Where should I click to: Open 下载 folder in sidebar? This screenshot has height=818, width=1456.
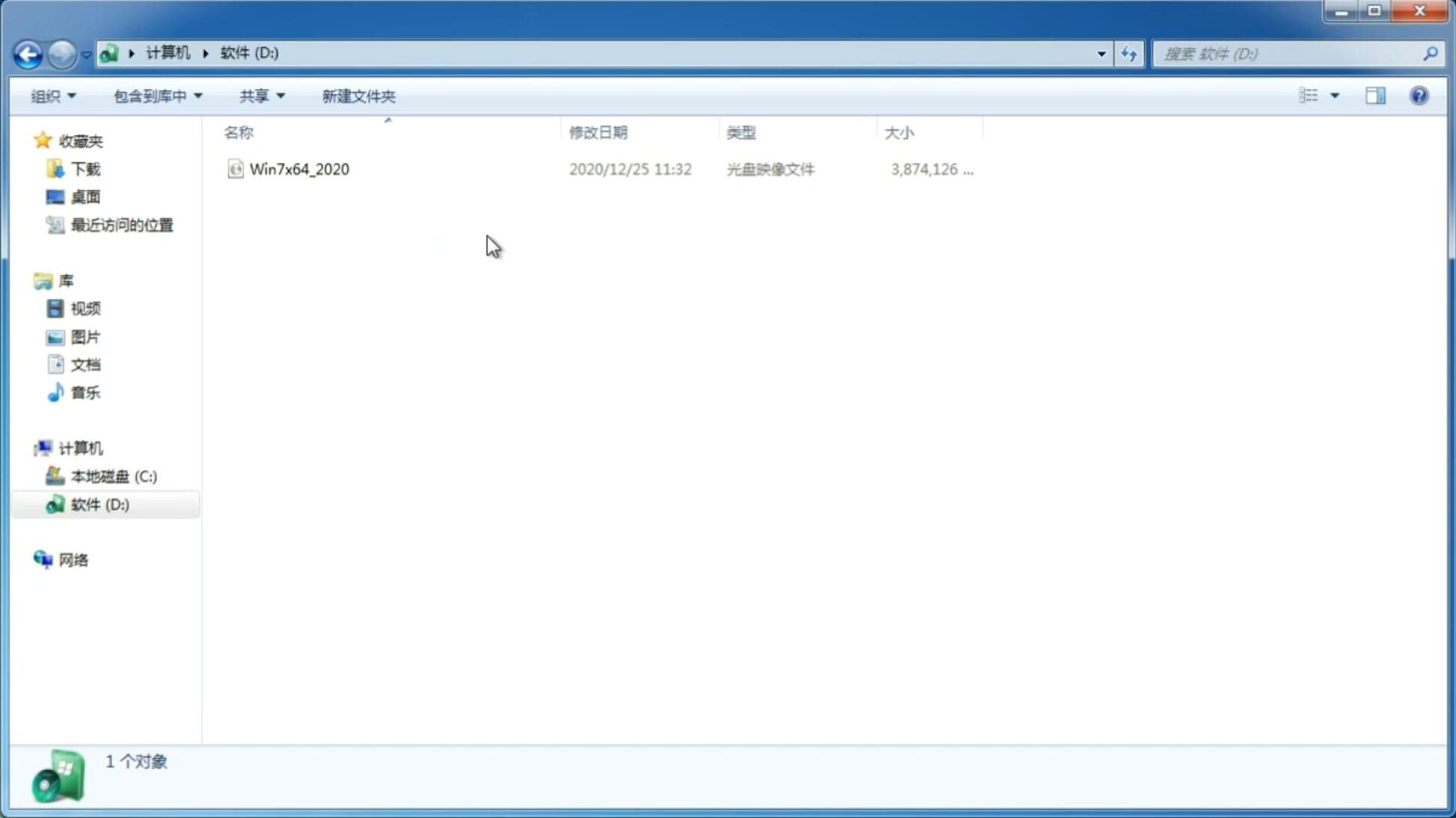point(84,169)
